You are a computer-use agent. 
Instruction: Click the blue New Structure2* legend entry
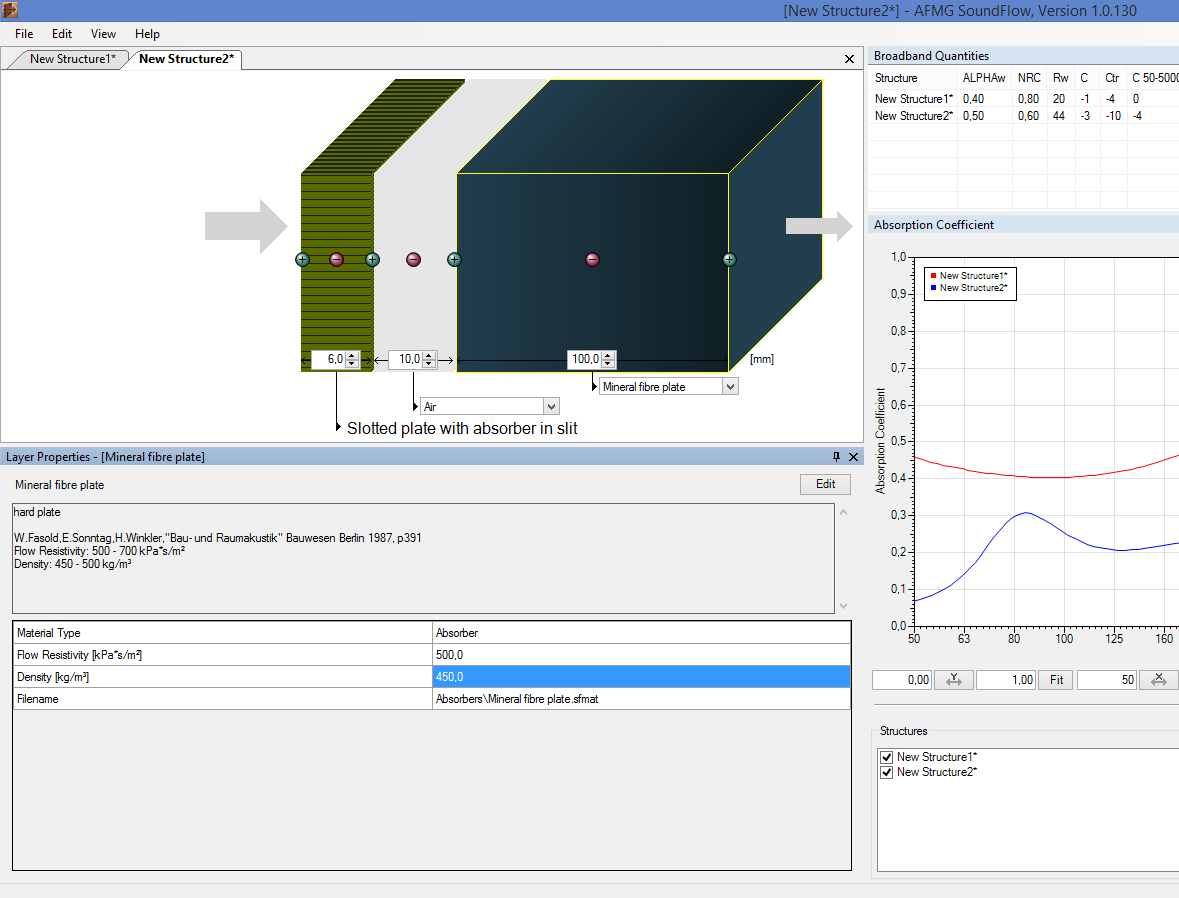tap(968, 288)
